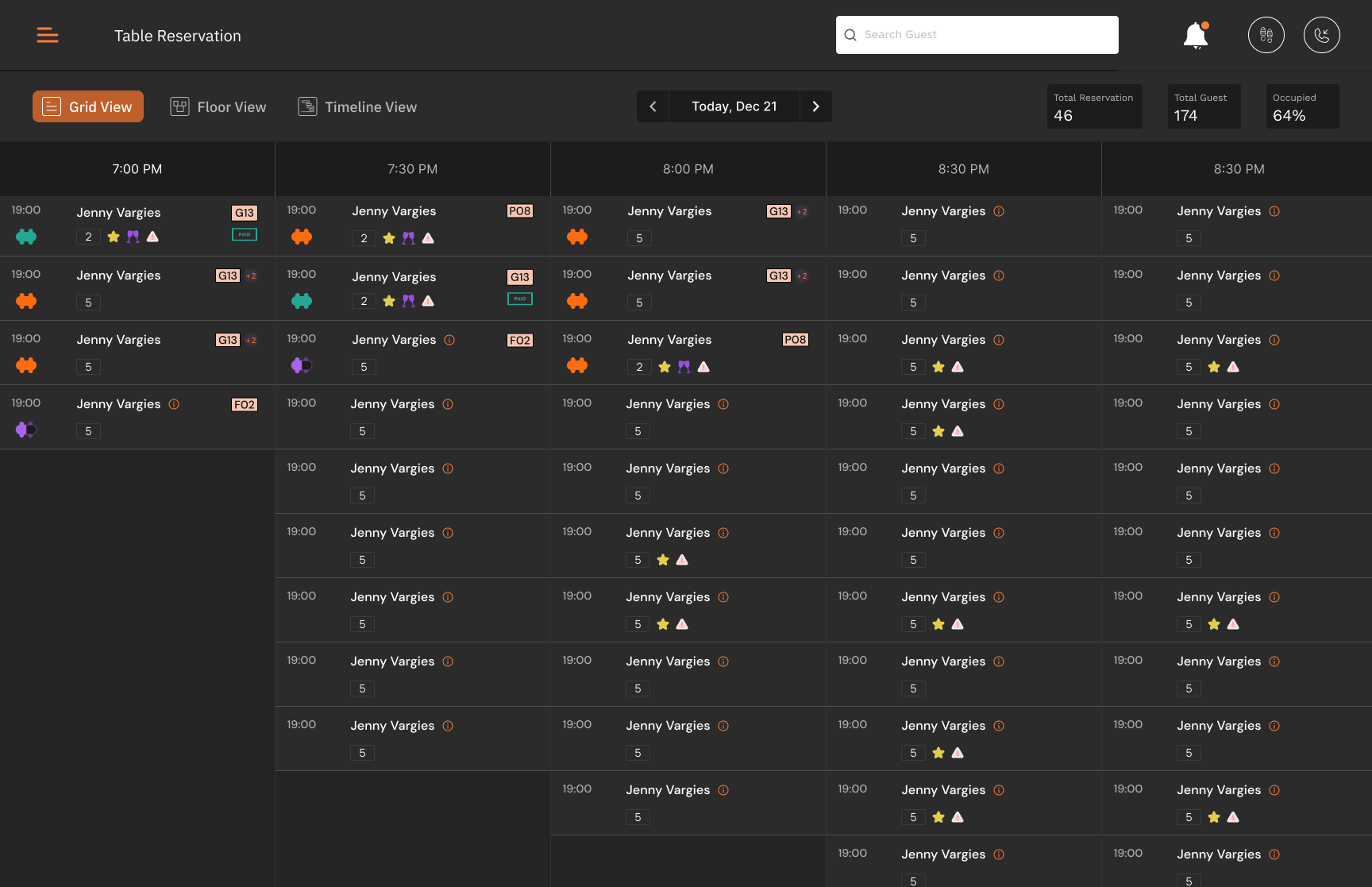Click guest count 2 in 8:00 PM PO8 row

639,367
